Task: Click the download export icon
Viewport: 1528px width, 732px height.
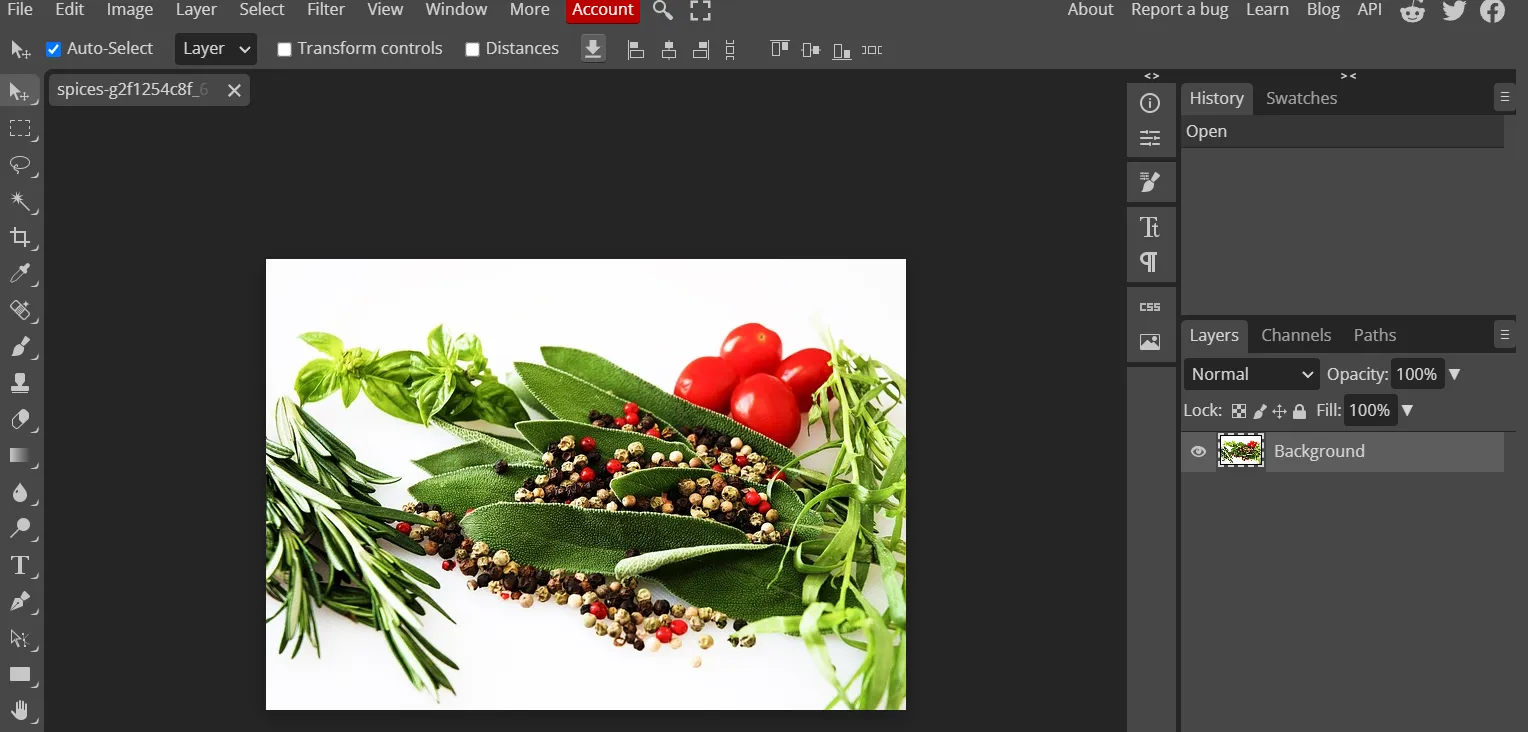Action: pyautogui.click(x=593, y=49)
